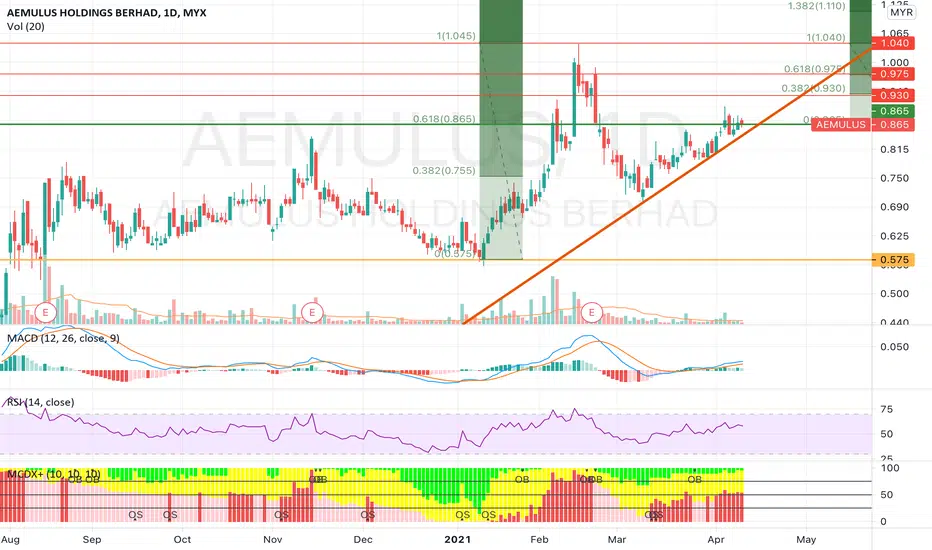The height and width of the screenshot is (550, 932).
Task: Select the 1(1.040) Fibonacci level label
Action: pyautogui.click(x=826, y=37)
